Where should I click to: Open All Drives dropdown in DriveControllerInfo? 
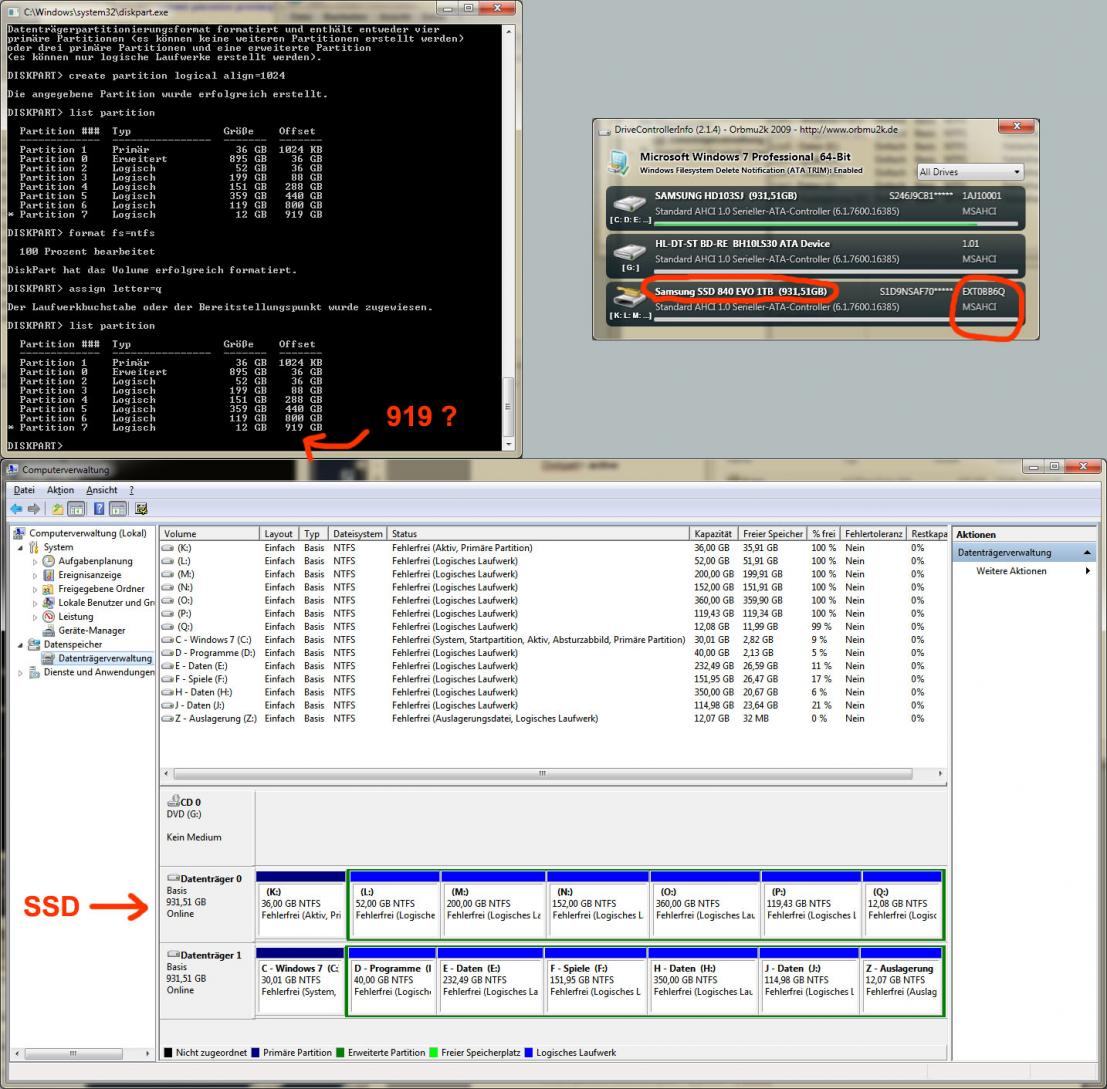(969, 172)
